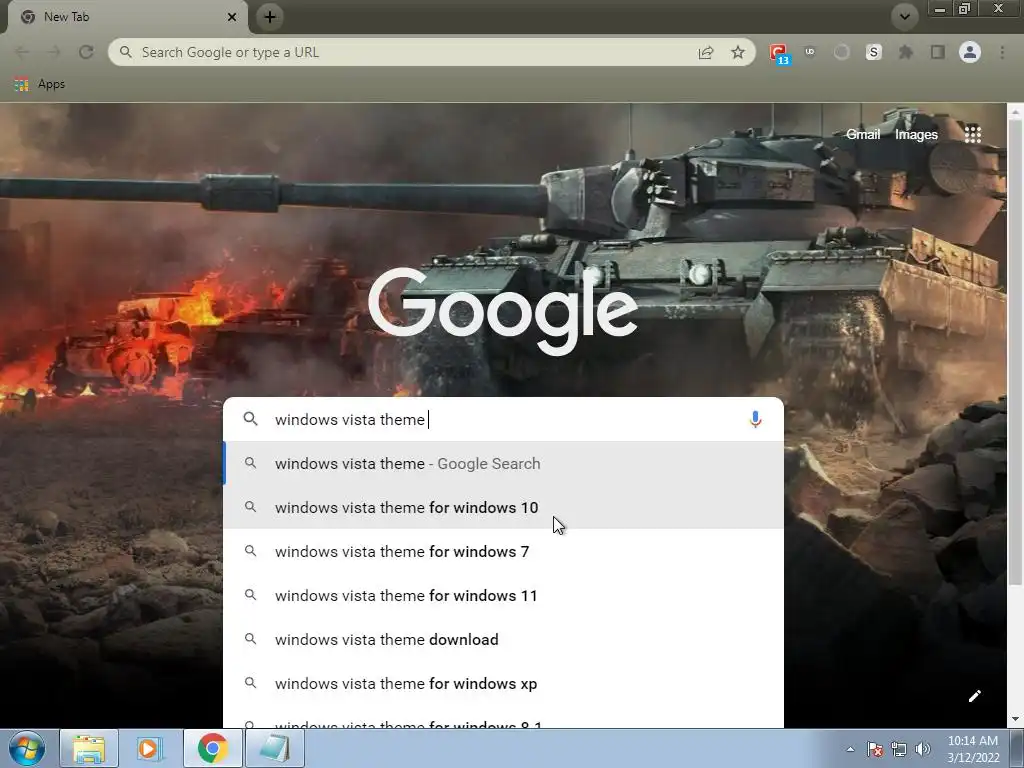Open the red extension with 13 badge
The width and height of the screenshot is (1024, 768).
(778, 54)
